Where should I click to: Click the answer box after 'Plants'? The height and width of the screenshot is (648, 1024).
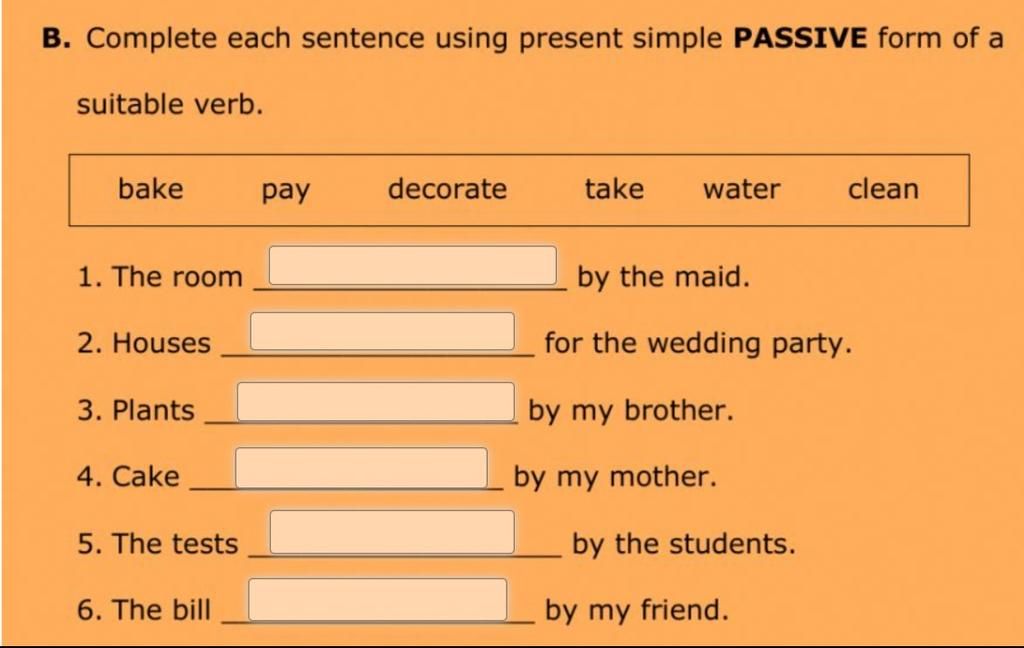(x=376, y=402)
